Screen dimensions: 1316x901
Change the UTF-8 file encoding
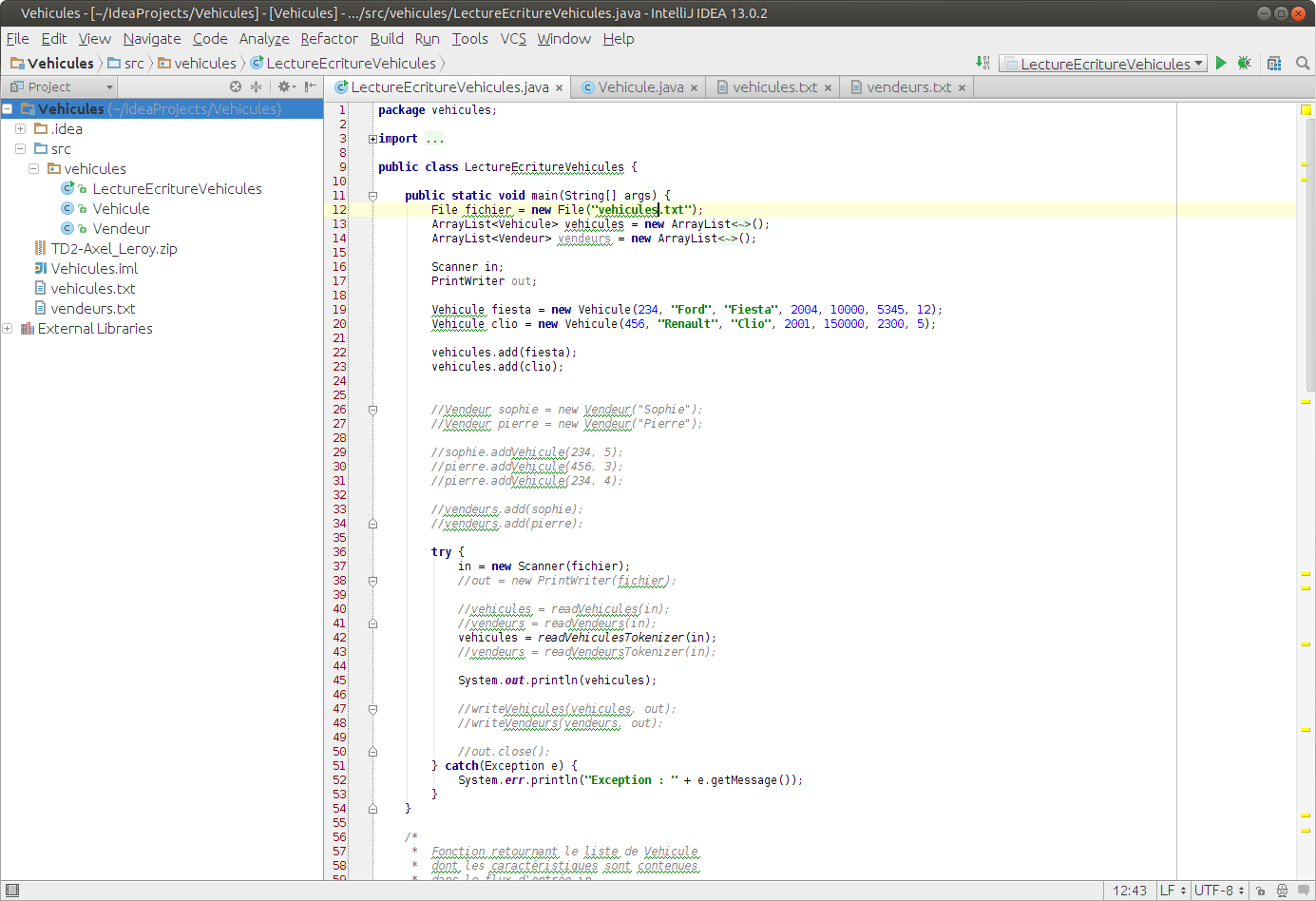click(x=1219, y=891)
